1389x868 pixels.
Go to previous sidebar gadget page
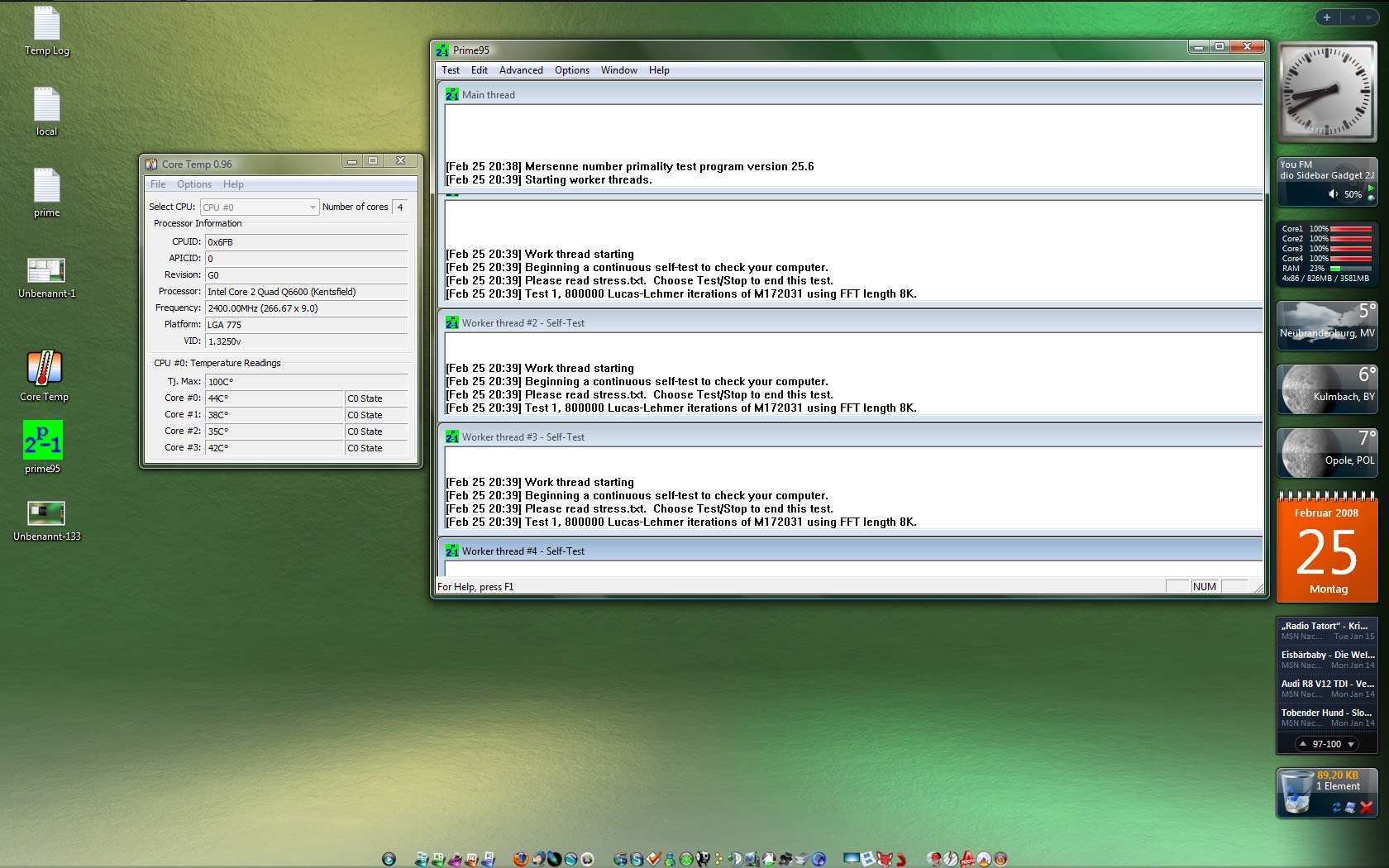pos(1353,17)
